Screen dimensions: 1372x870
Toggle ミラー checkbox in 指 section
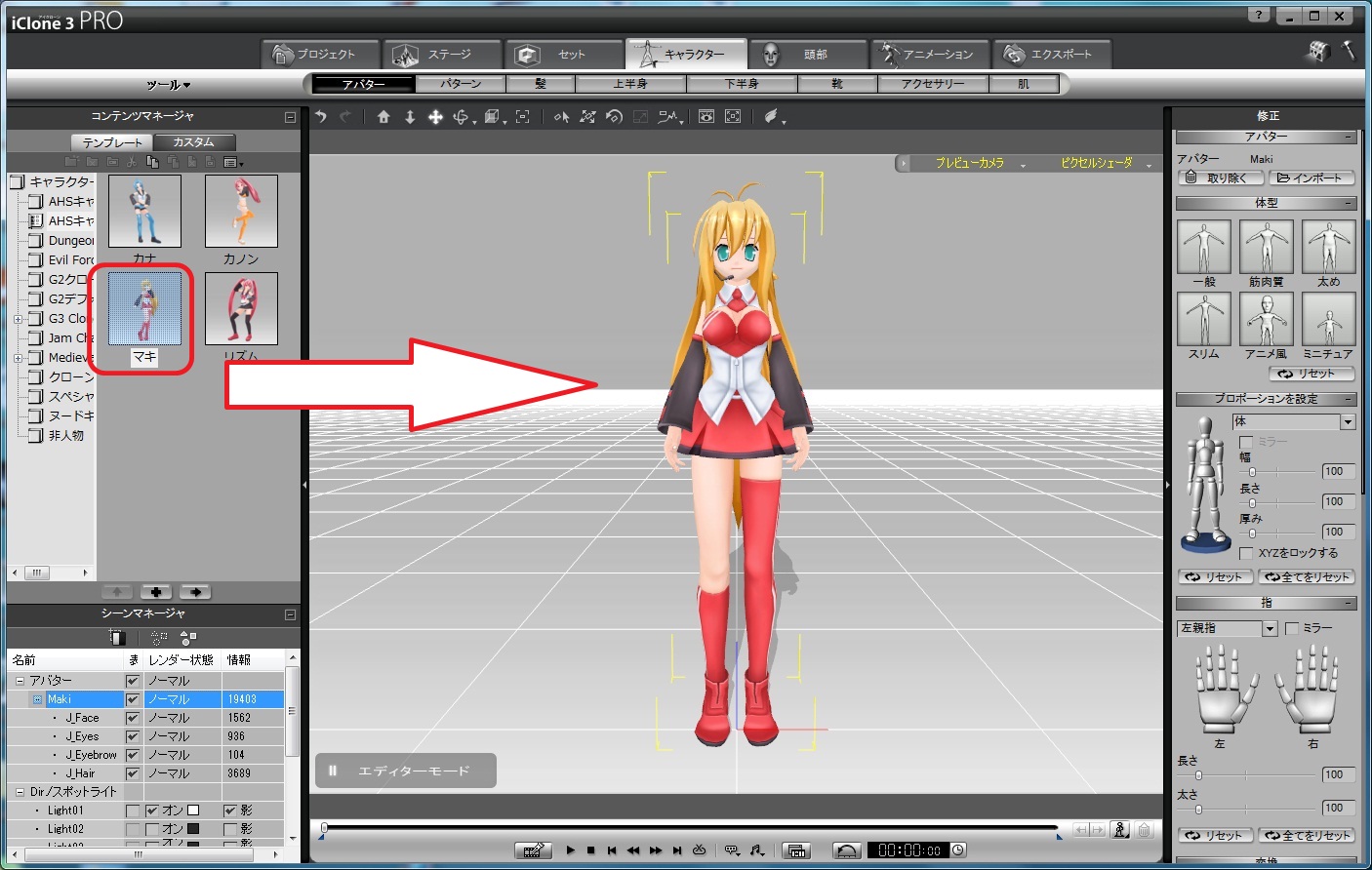(x=1292, y=628)
